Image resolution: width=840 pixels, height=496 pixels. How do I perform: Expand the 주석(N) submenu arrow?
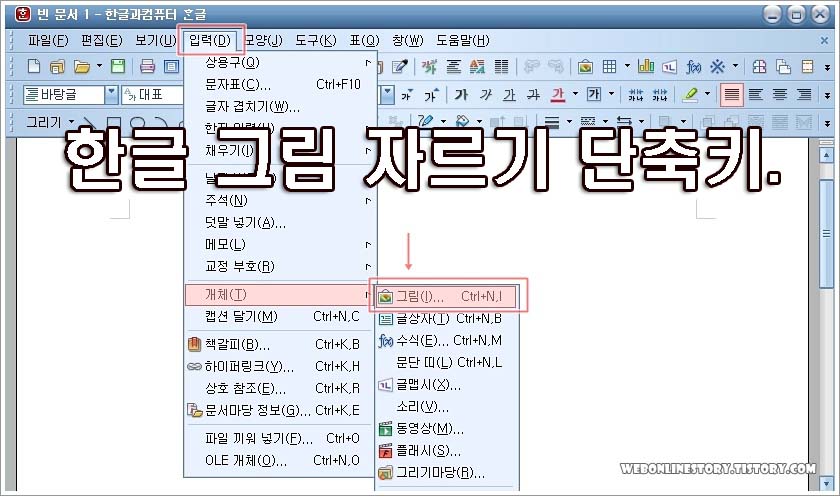tap(368, 200)
